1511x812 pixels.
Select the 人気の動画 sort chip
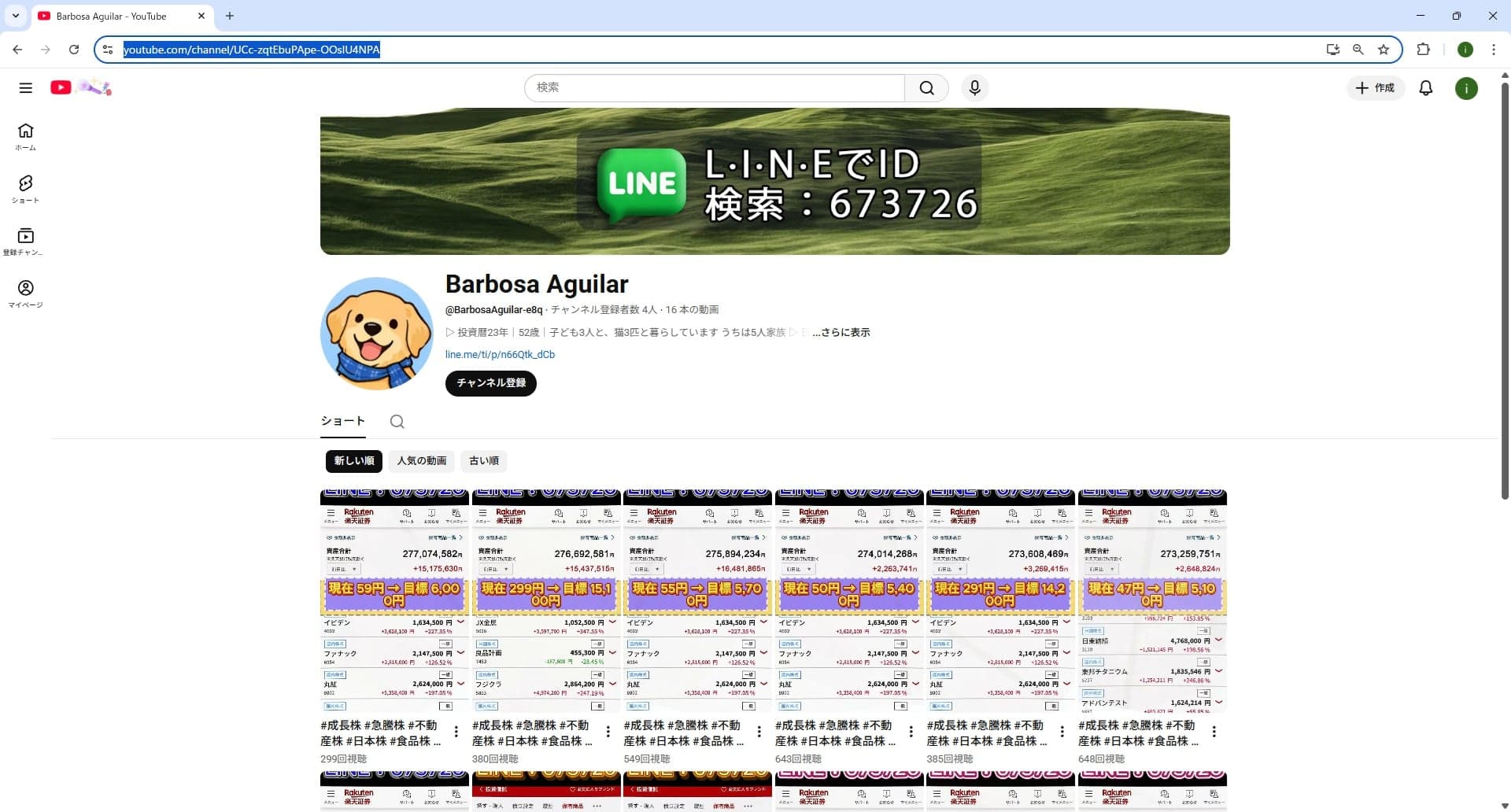pos(422,461)
